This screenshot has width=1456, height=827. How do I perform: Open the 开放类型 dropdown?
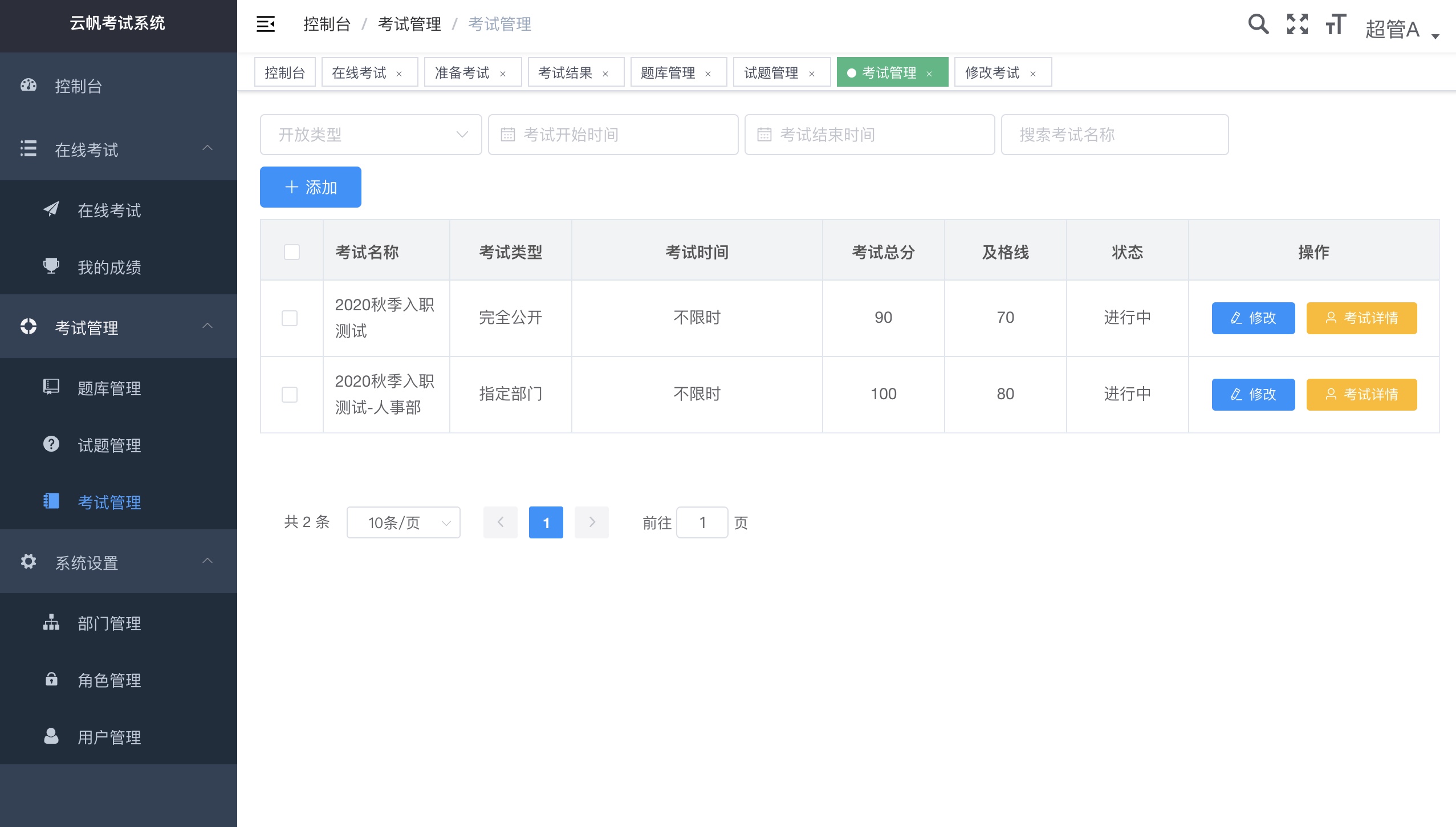pyautogui.click(x=370, y=134)
